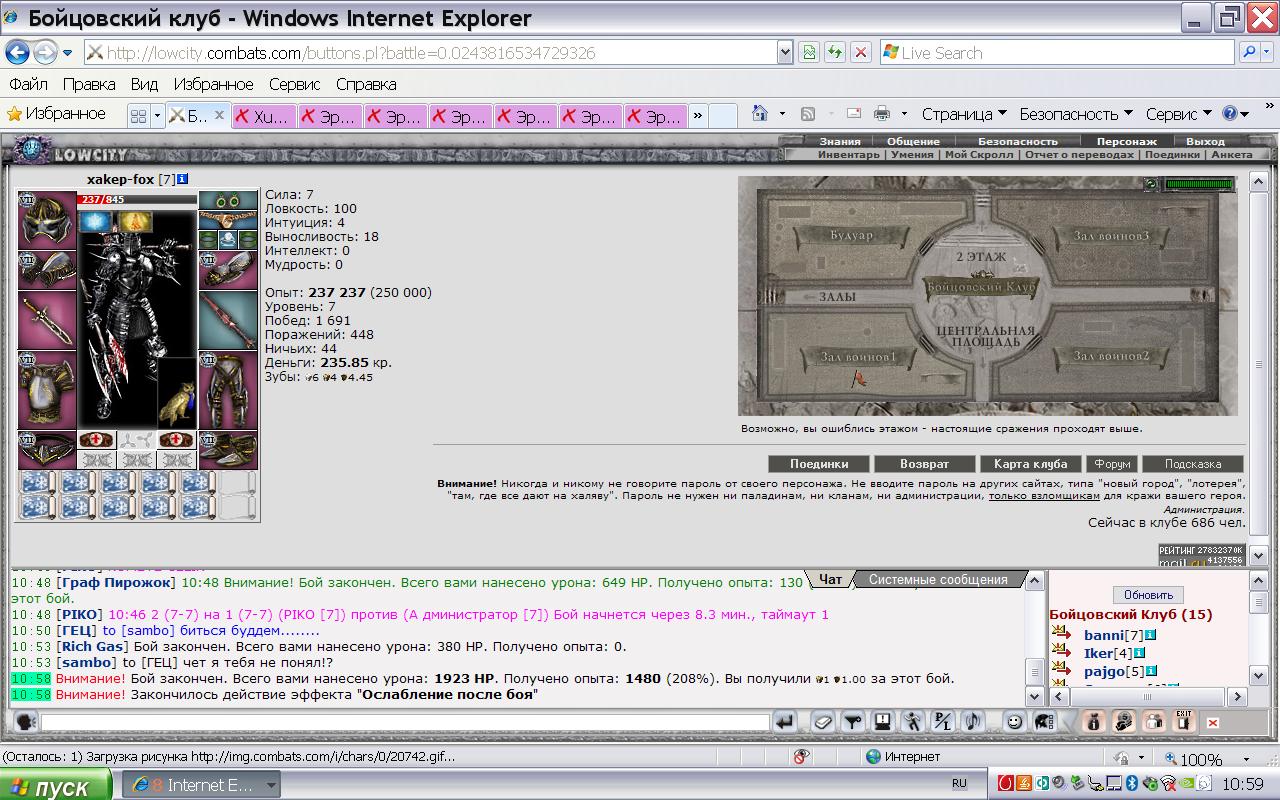Click the Поединки button
This screenshot has width=1280, height=800.
[818, 464]
